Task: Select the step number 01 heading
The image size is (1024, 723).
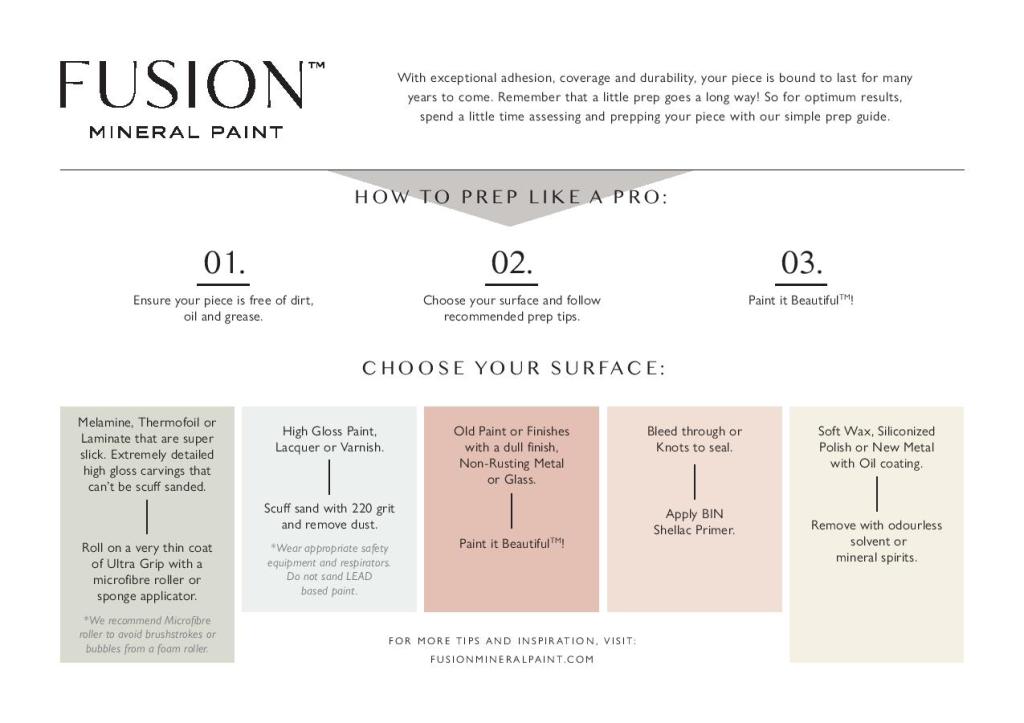Action: (224, 263)
